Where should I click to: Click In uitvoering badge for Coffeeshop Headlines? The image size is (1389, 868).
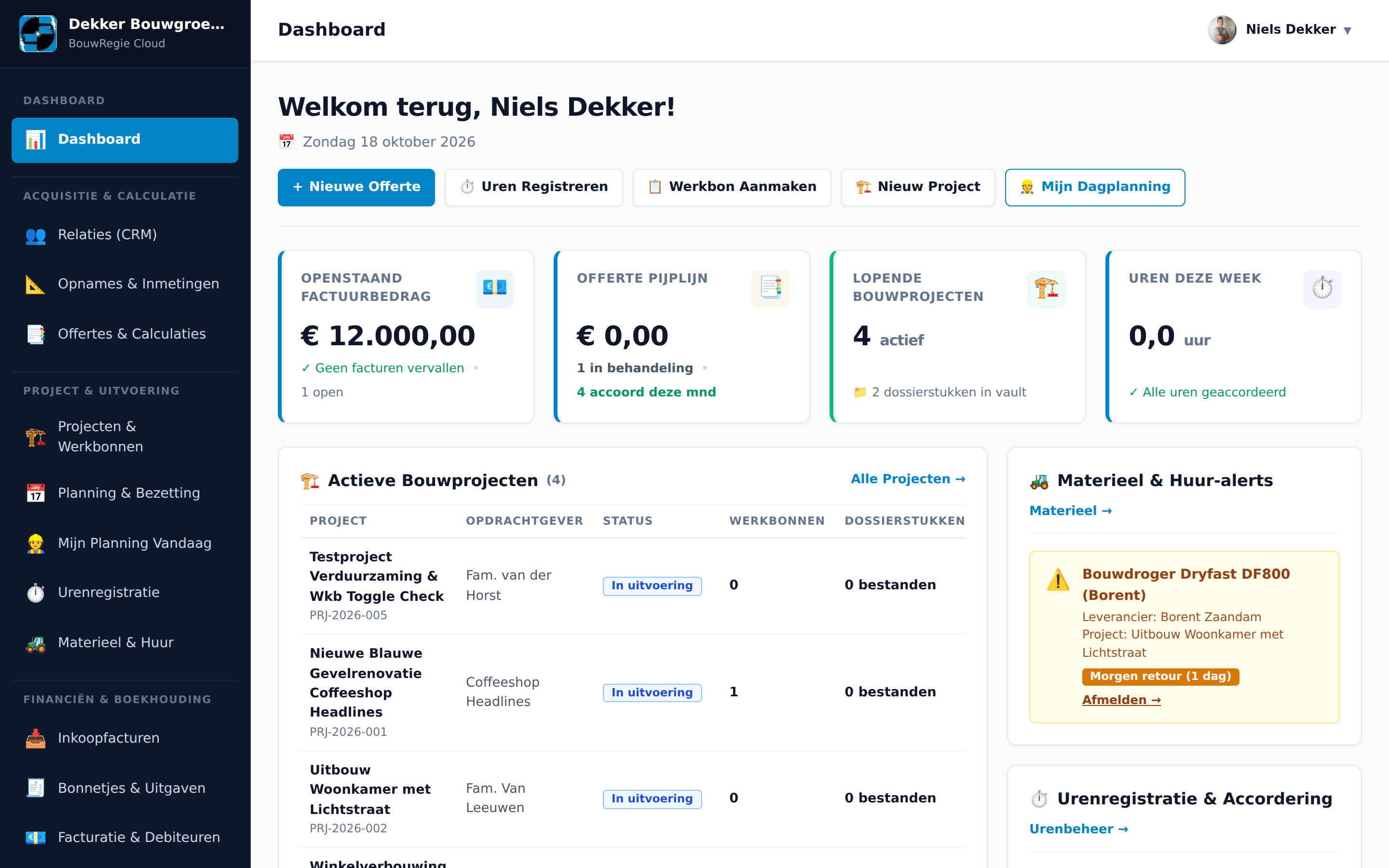[652, 692]
